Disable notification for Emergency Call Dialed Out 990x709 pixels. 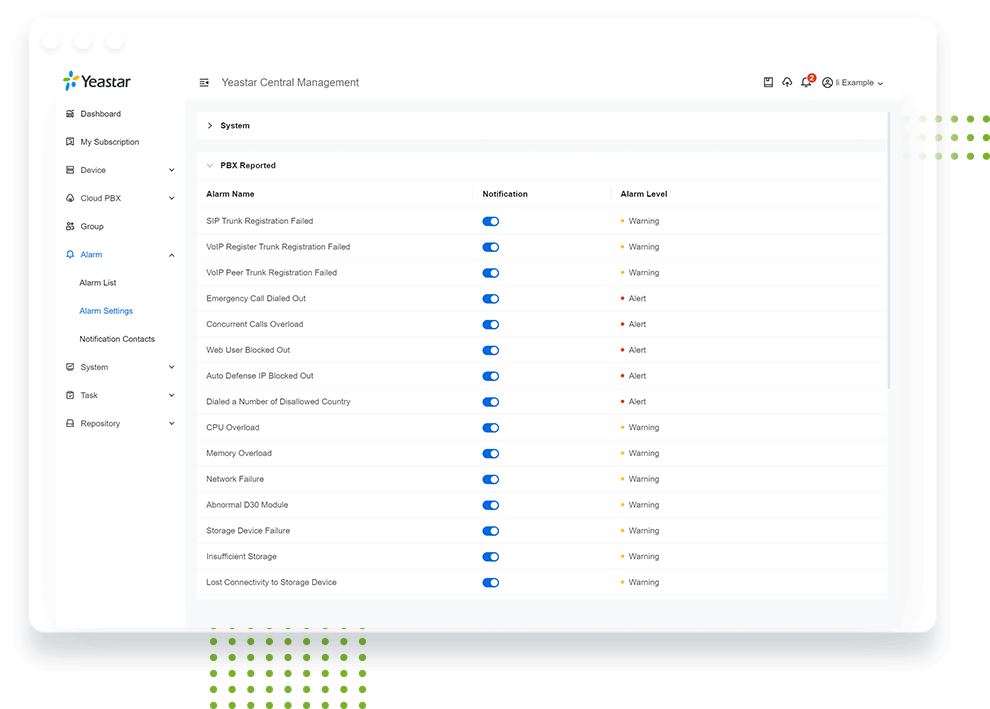(x=490, y=299)
